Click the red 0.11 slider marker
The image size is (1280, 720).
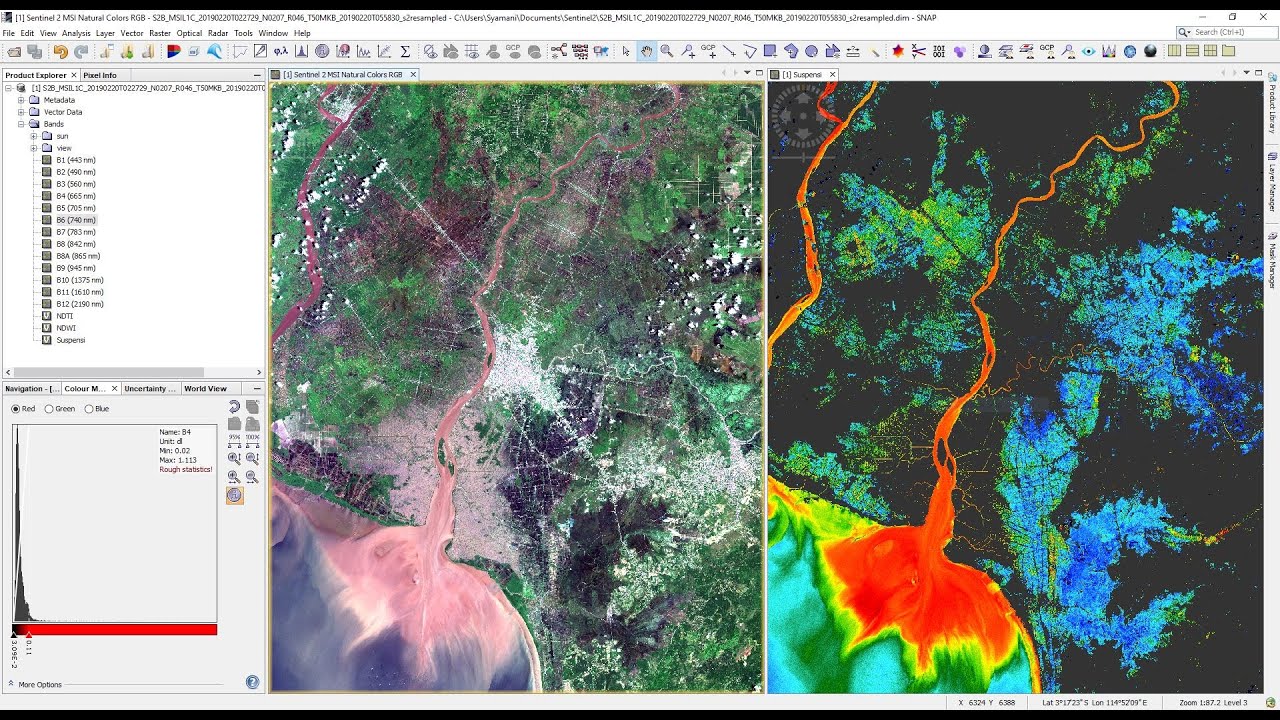tap(28, 634)
